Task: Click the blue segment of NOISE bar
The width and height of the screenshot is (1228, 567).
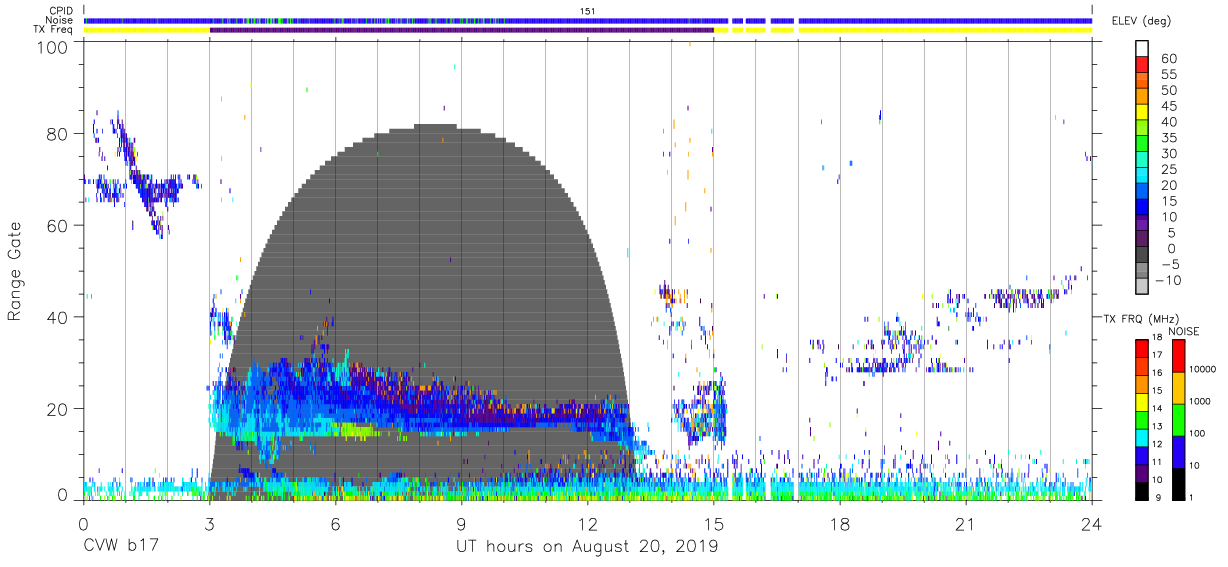Action: tap(1177, 451)
